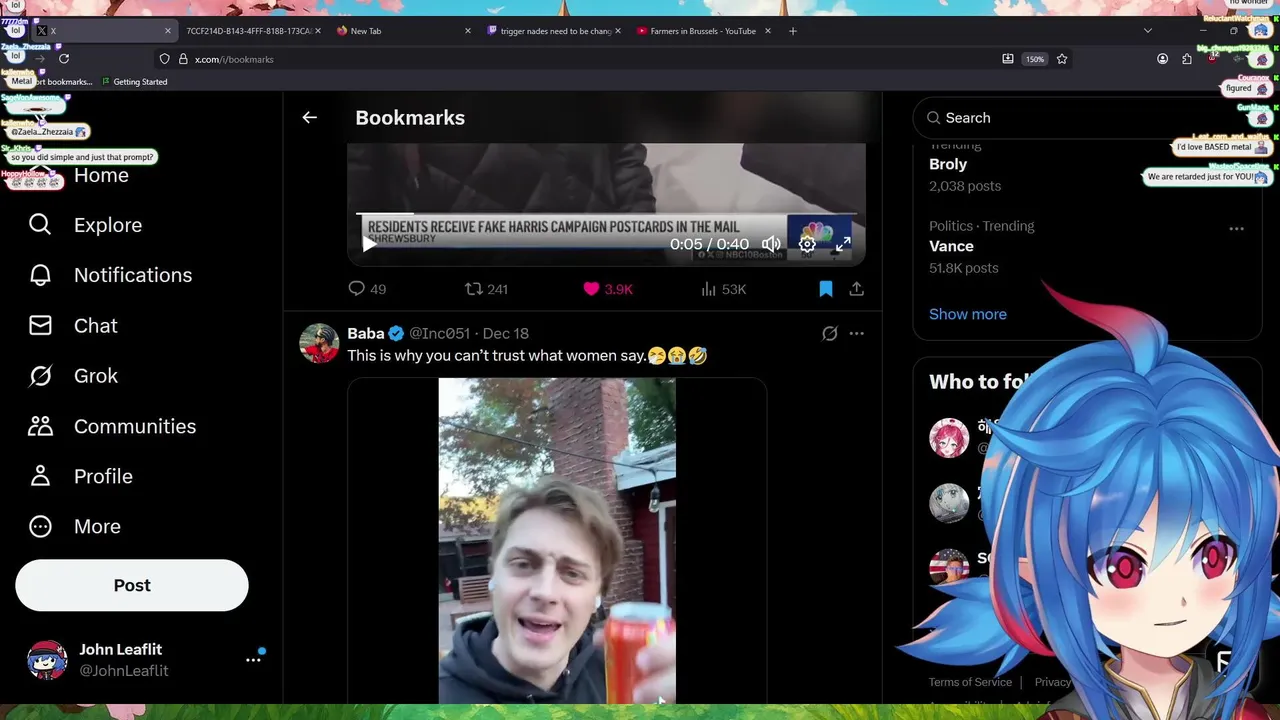Toggle reader or install page icon

point(1008,59)
